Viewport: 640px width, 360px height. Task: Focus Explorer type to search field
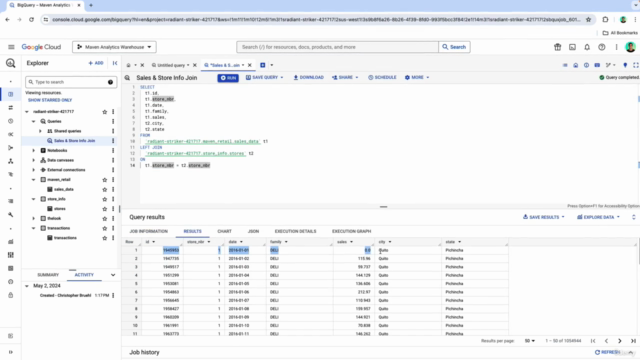pos(71,82)
